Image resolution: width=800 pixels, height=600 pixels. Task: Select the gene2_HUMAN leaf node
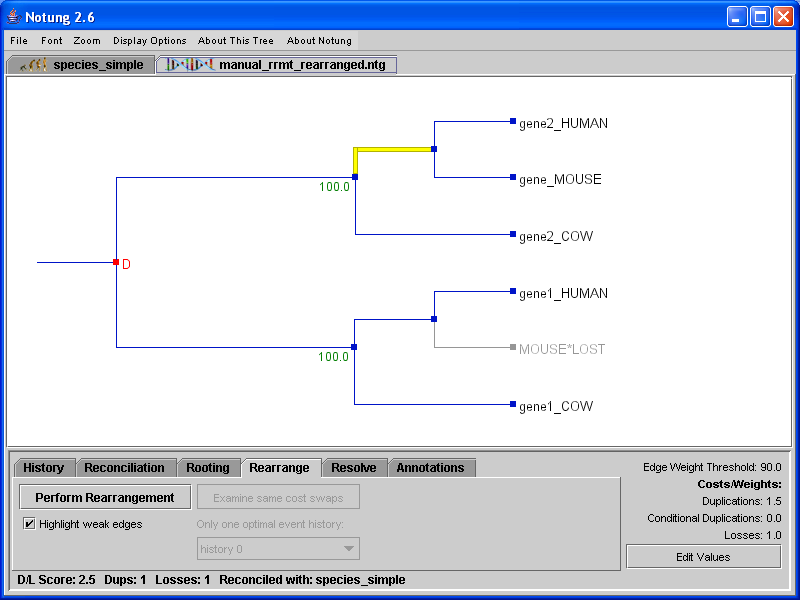point(513,121)
